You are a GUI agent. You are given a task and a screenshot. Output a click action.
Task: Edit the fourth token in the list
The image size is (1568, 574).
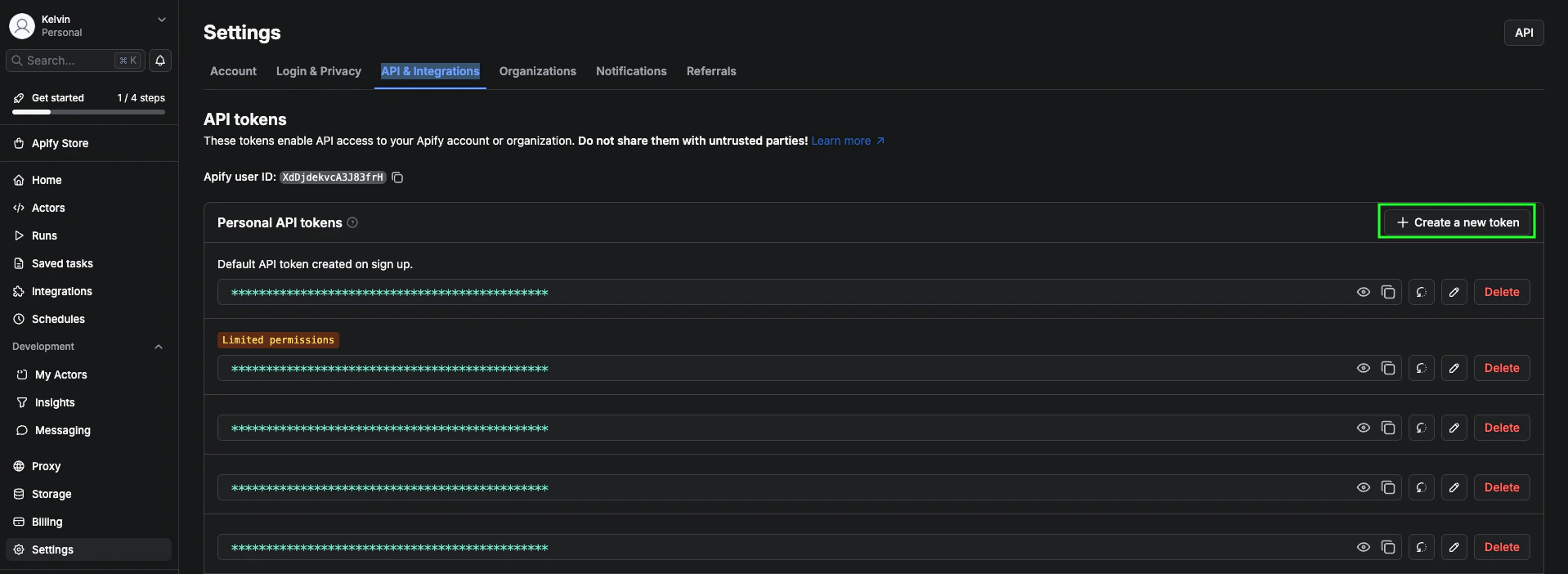[x=1454, y=487]
